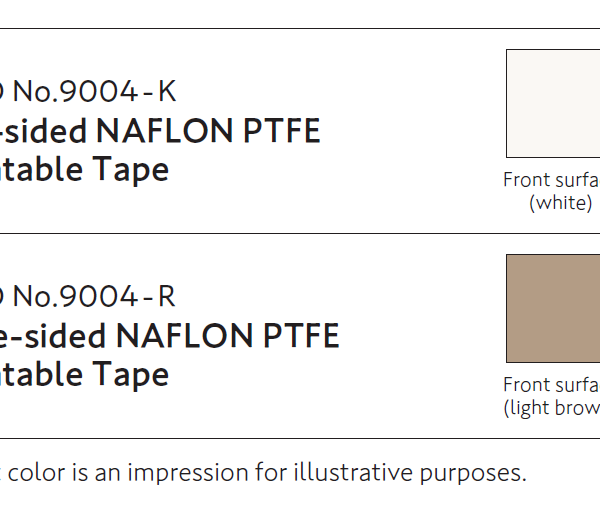This screenshot has width=600, height=509.
Task: Click the Tape heading line under No.9004-R
Action: pos(85,374)
